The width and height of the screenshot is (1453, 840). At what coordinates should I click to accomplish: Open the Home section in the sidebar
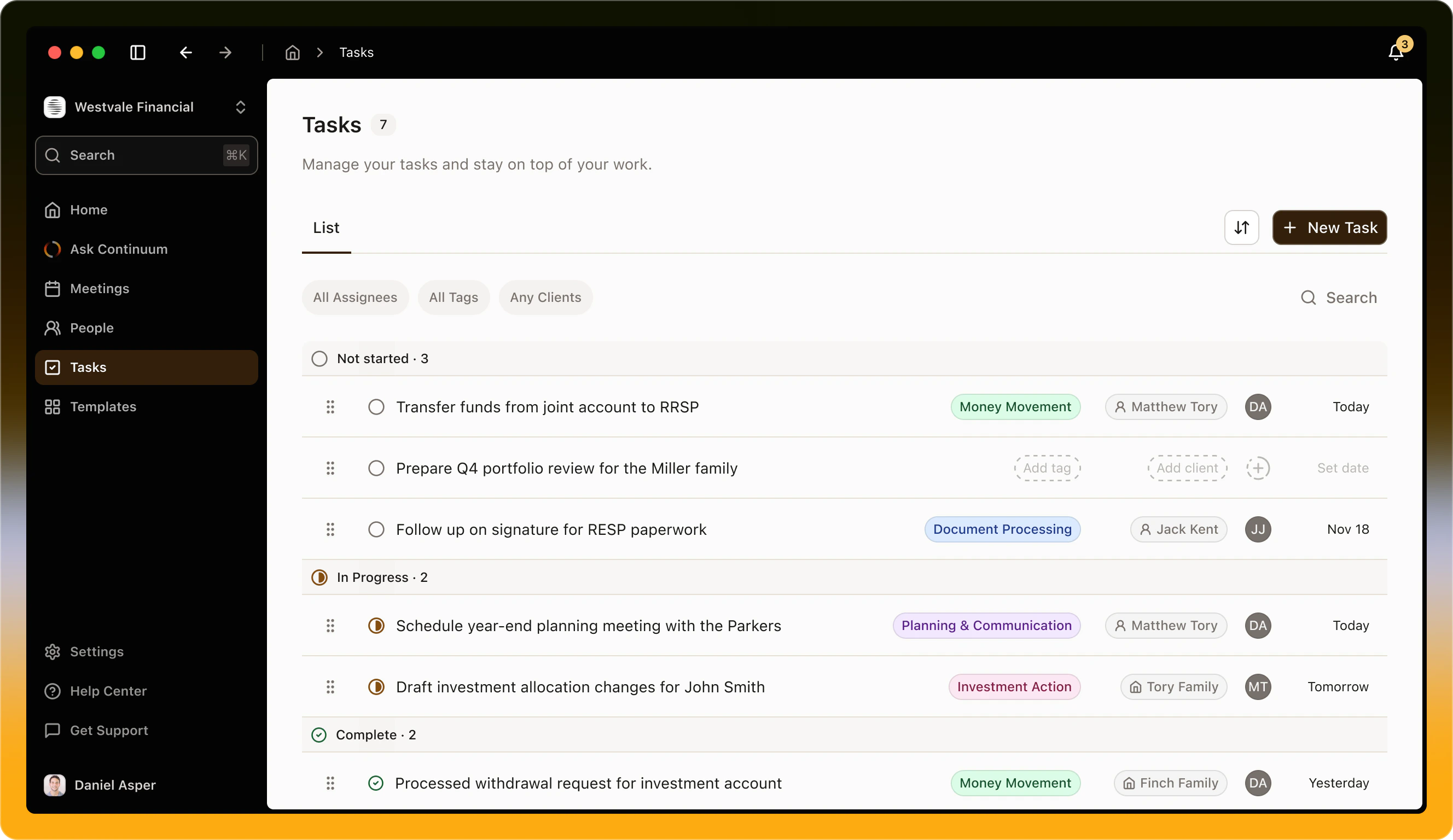coord(88,210)
